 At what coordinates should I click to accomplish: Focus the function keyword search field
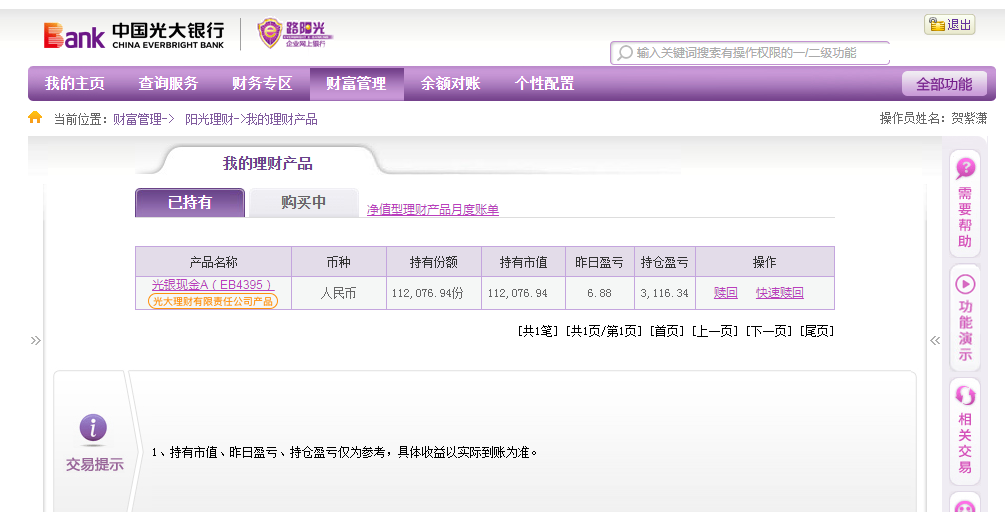pyautogui.click(x=755, y=53)
